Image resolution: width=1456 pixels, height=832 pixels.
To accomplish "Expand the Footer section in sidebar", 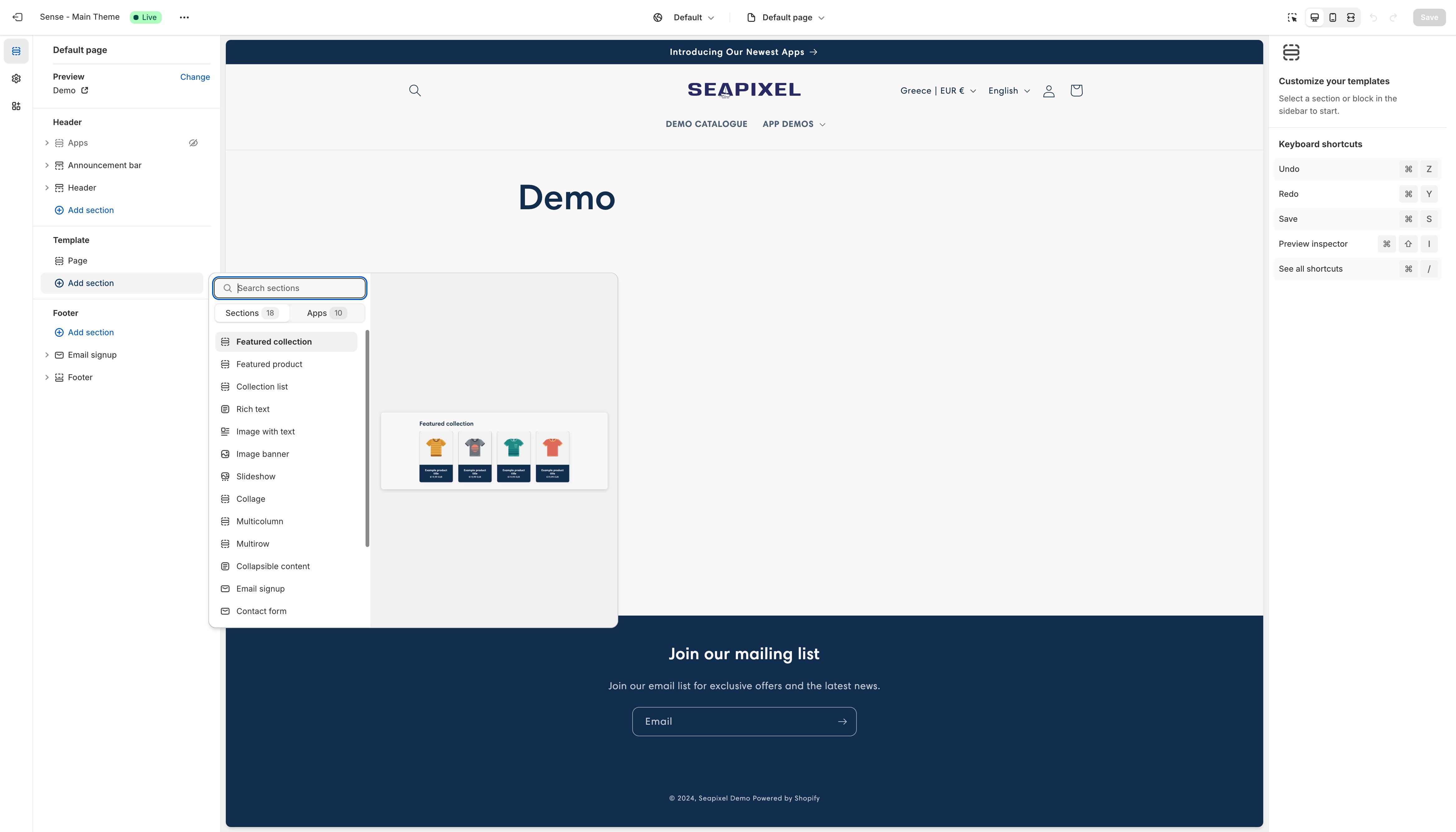I will click(47, 377).
